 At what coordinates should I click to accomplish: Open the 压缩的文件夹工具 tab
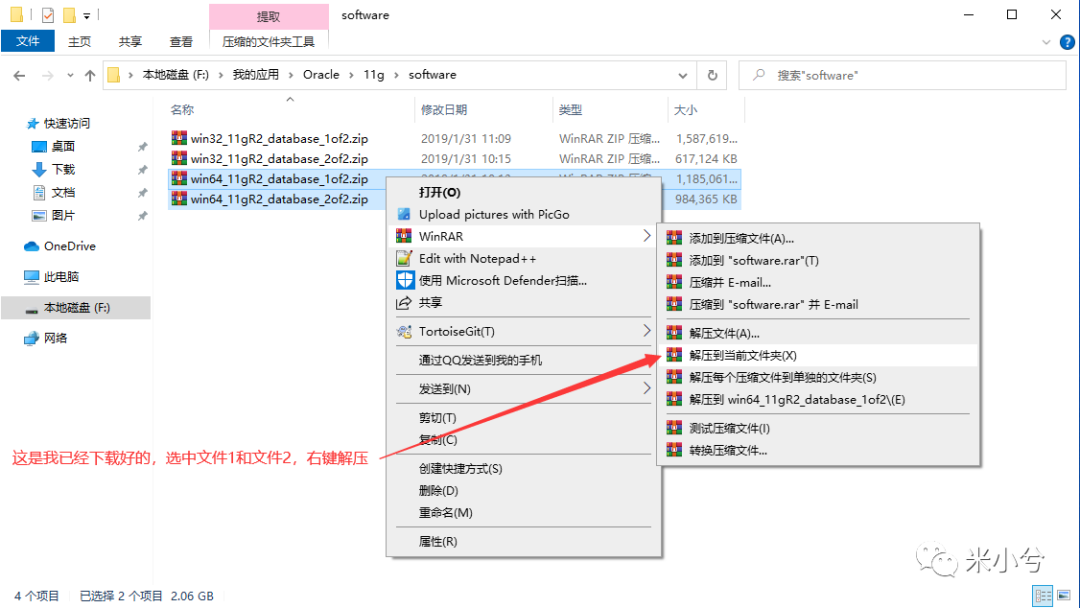pyautogui.click(x=268, y=41)
